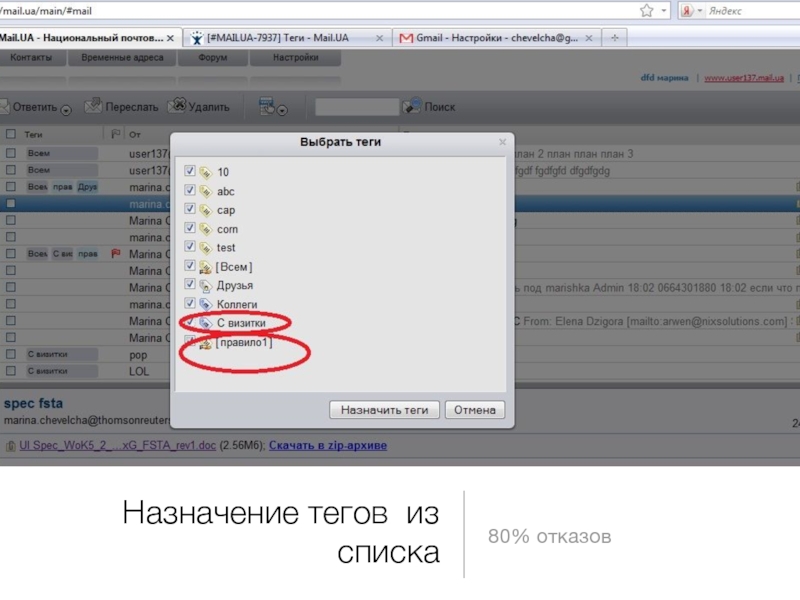Image resolution: width=800 pixels, height=600 pixels.
Task: Toggle the corn tag checkbox
Action: coord(190,228)
